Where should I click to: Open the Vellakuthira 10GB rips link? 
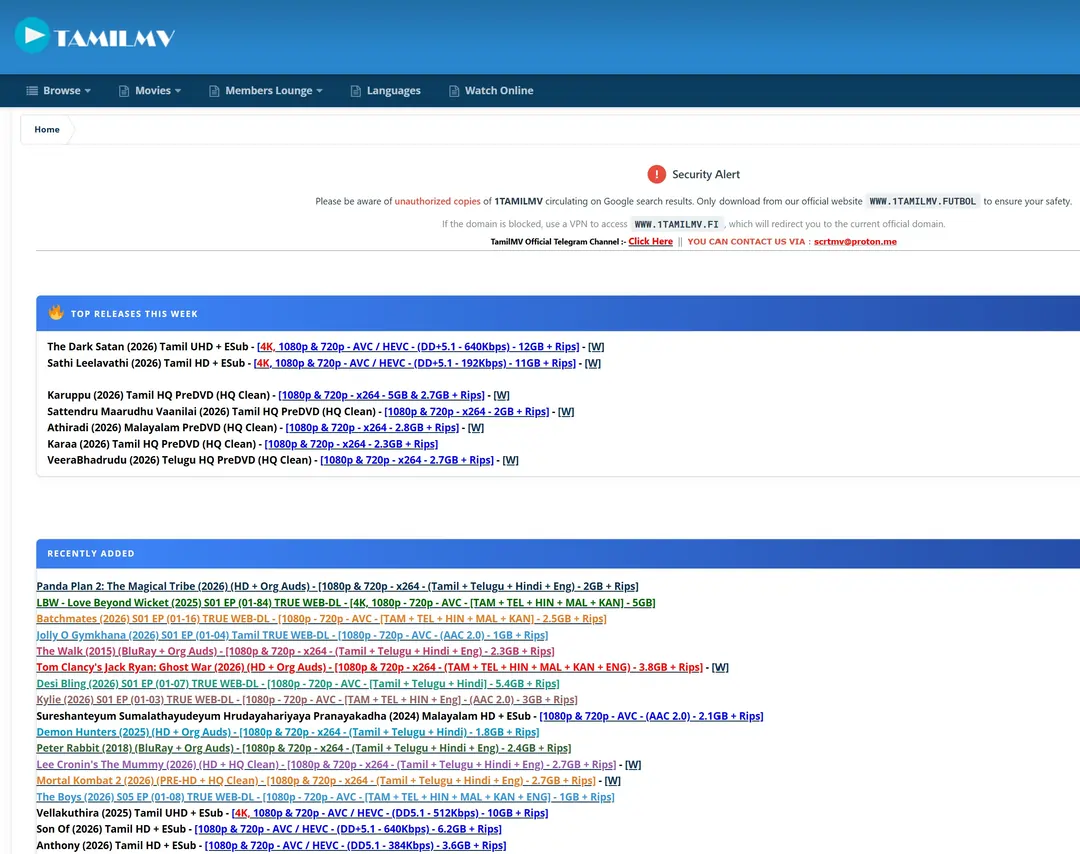pyautogui.click(x=390, y=813)
